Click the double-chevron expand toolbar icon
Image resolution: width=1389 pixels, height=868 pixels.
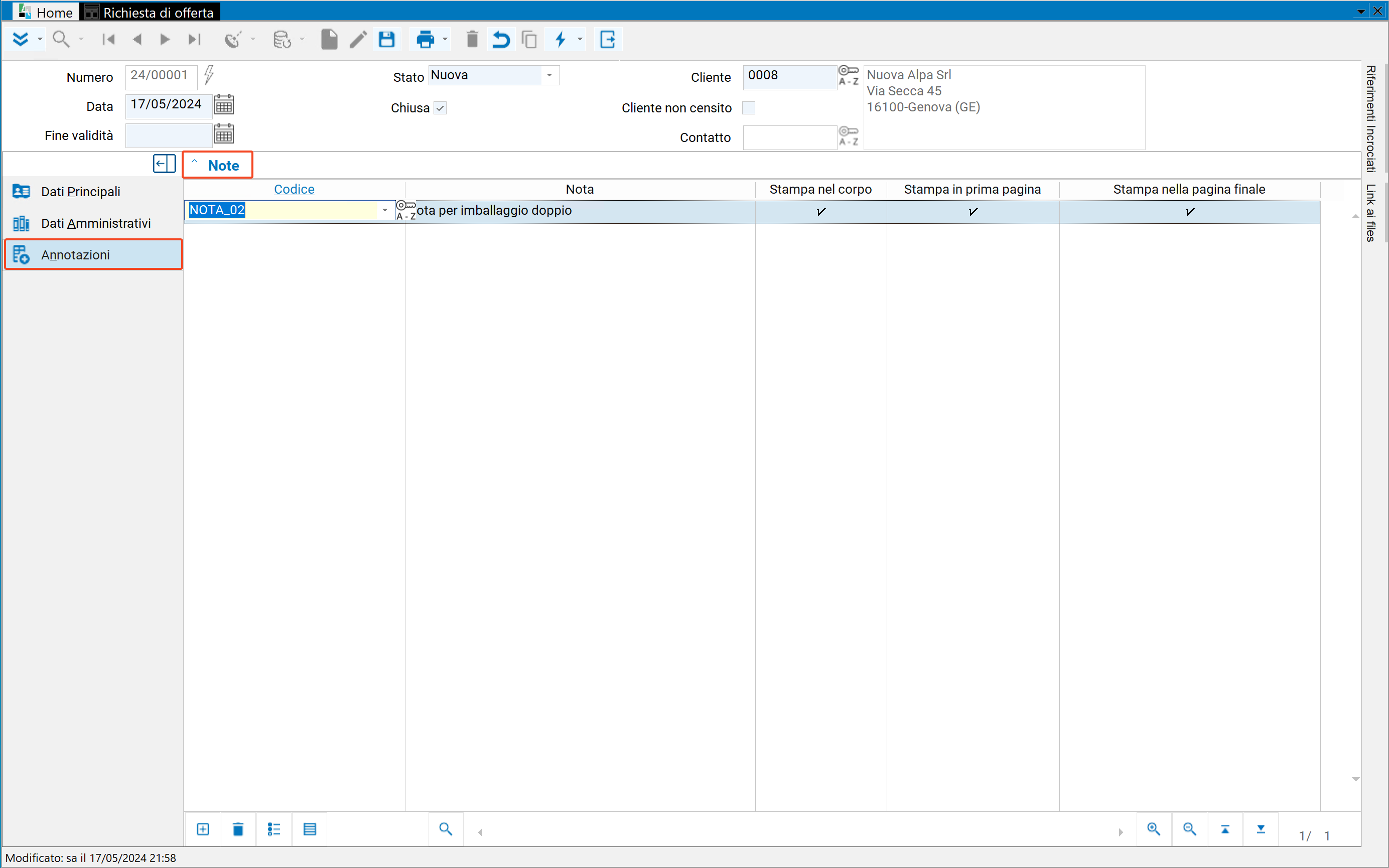pos(21,39)
